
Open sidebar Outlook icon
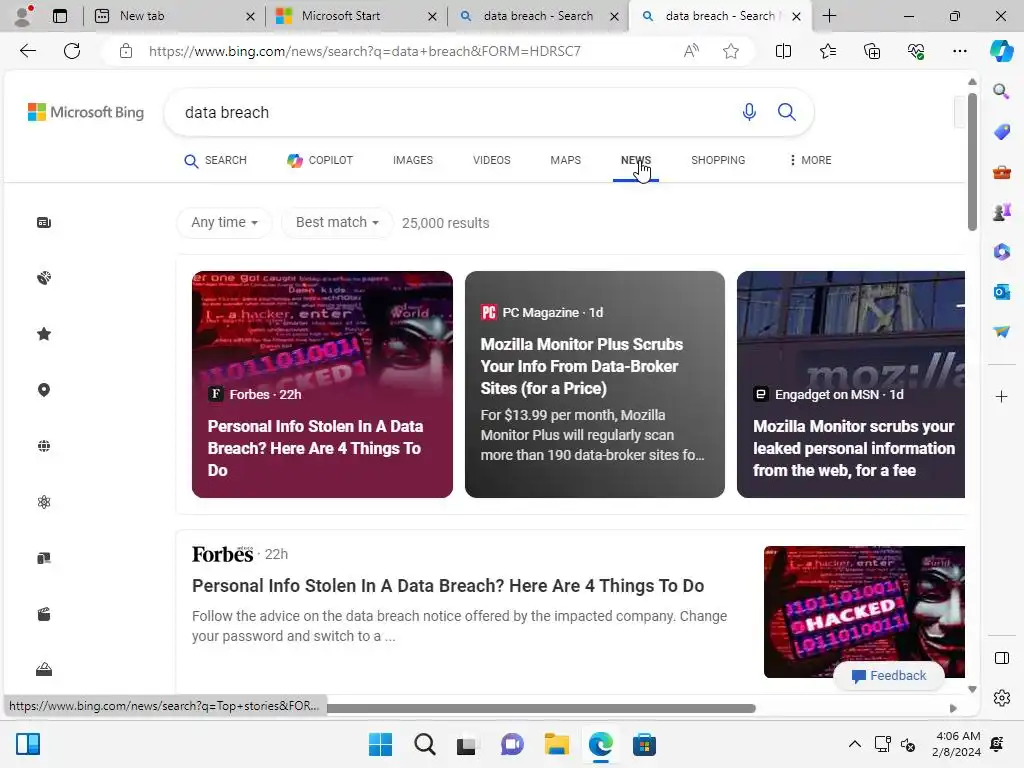point(1001,291)
